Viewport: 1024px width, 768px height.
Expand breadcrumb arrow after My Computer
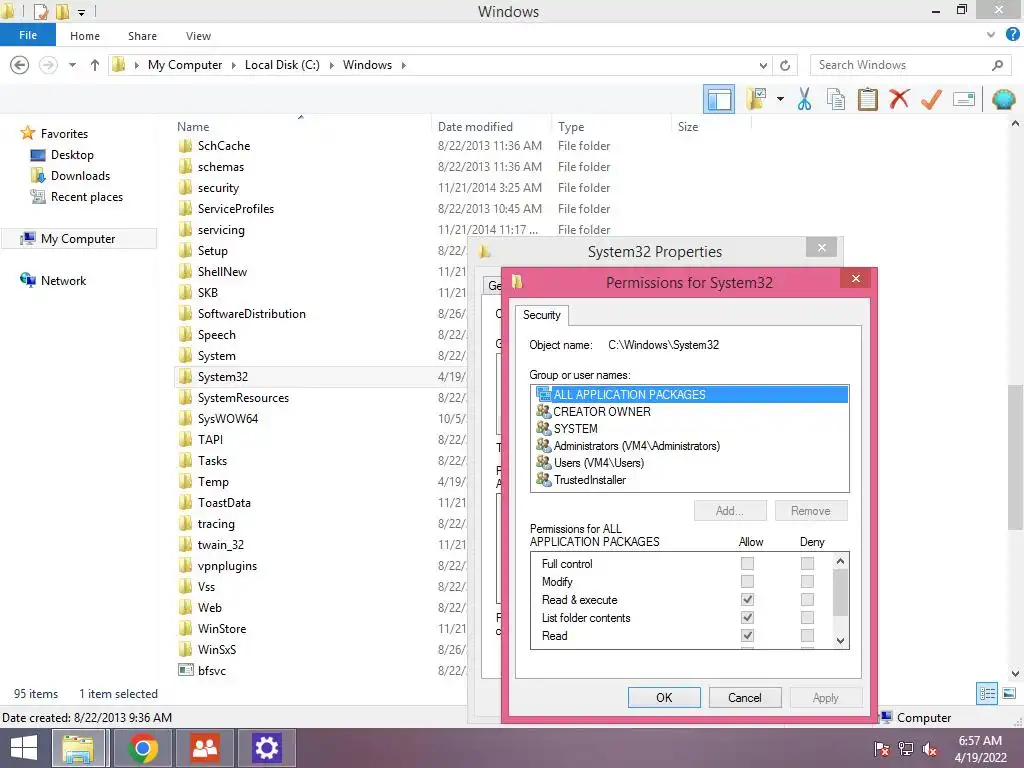[233, 65]
